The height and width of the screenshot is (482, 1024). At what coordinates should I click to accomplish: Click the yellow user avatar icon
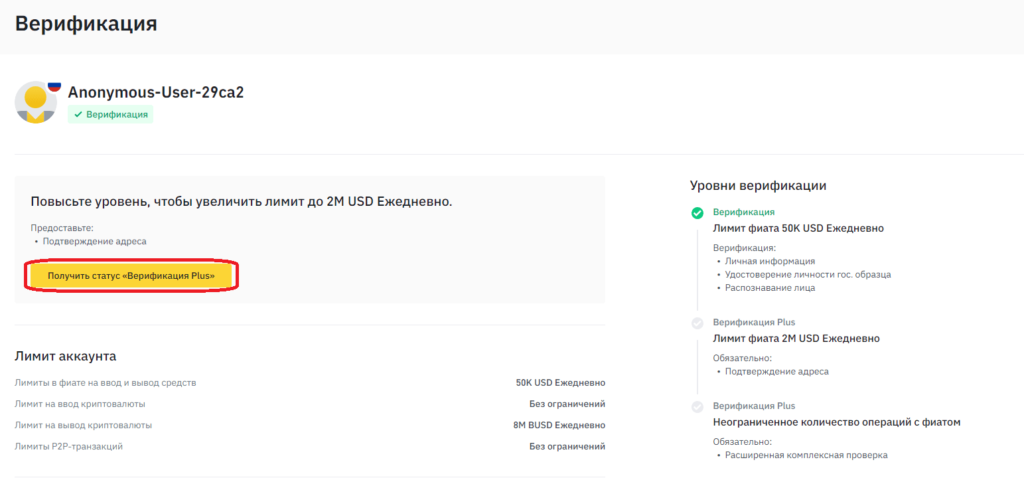point(36,102)
